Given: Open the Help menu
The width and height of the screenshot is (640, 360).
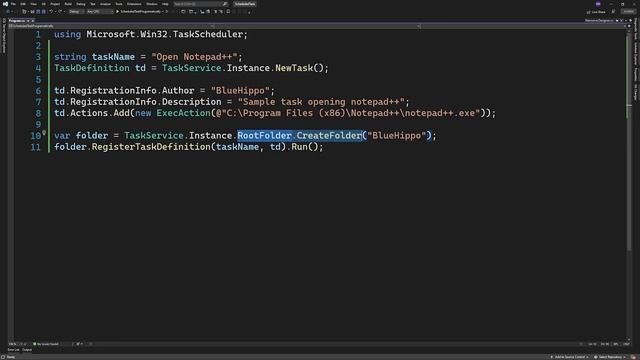Looking at the screenshot, I should 165,4.
